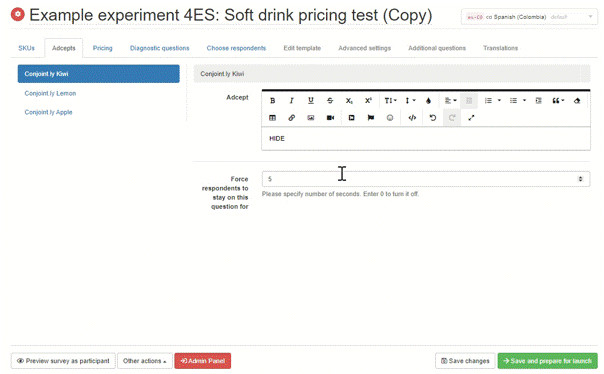Switch to the SKUs tab

pos(27,48)
